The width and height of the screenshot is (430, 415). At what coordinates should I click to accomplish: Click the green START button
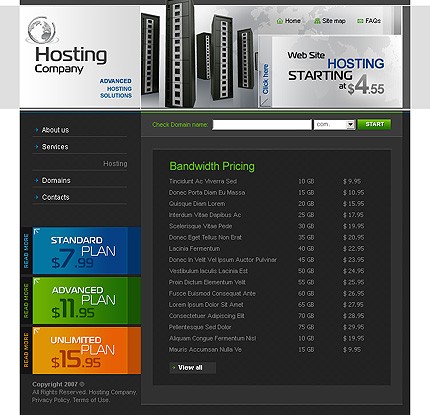[374, 124]
